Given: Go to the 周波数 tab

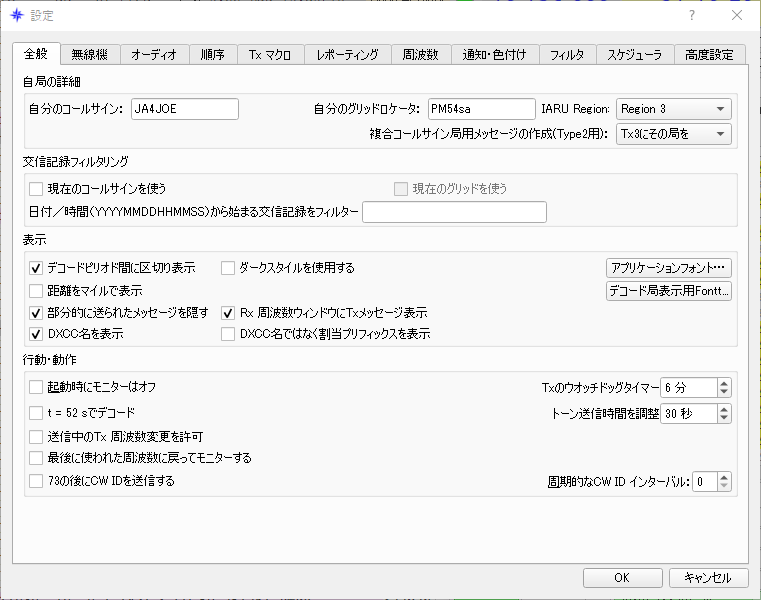Looking at the screenshot, I should coord(421,54).
